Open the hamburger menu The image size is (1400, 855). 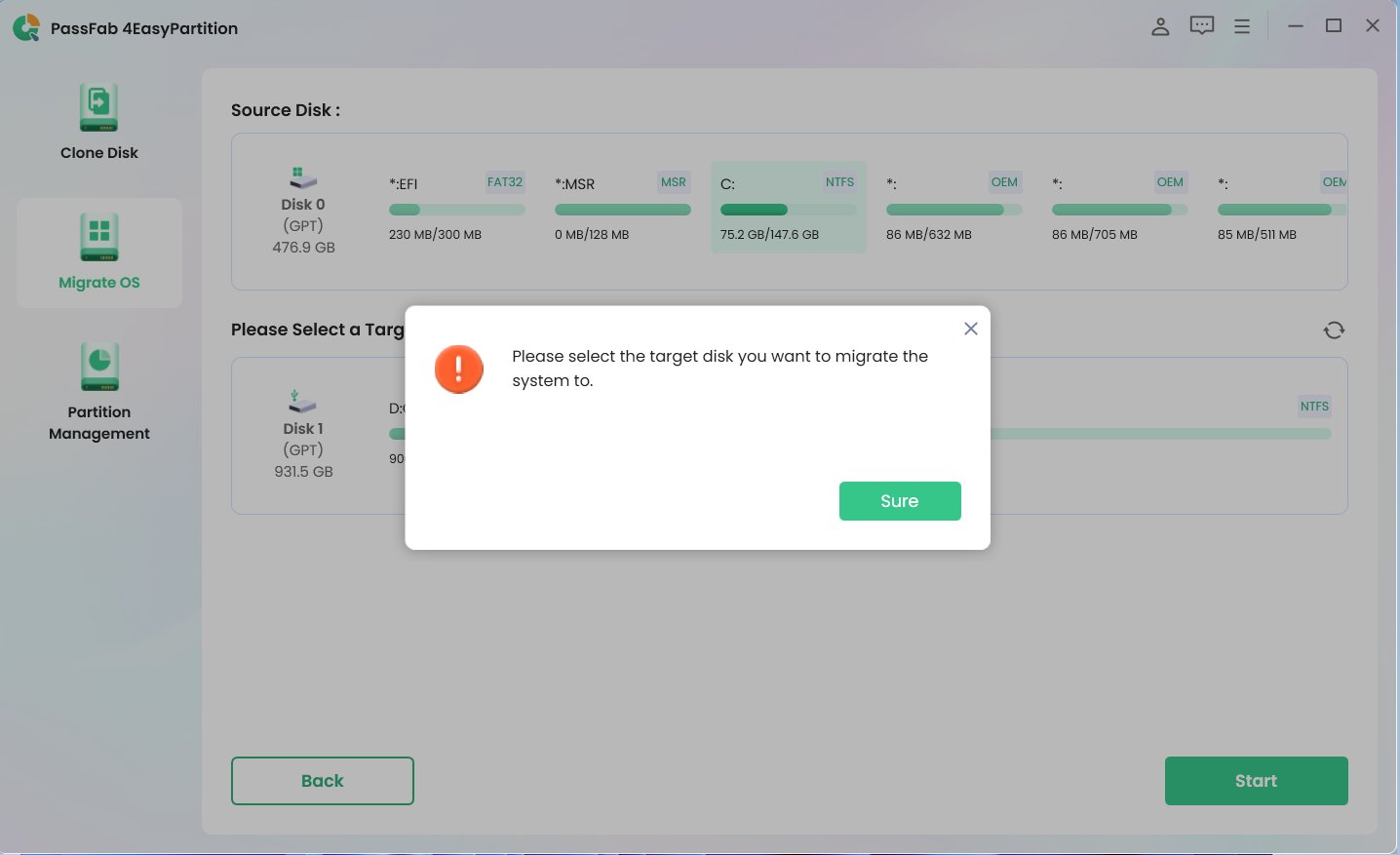pyautogui.click(x=1242, y=26)
